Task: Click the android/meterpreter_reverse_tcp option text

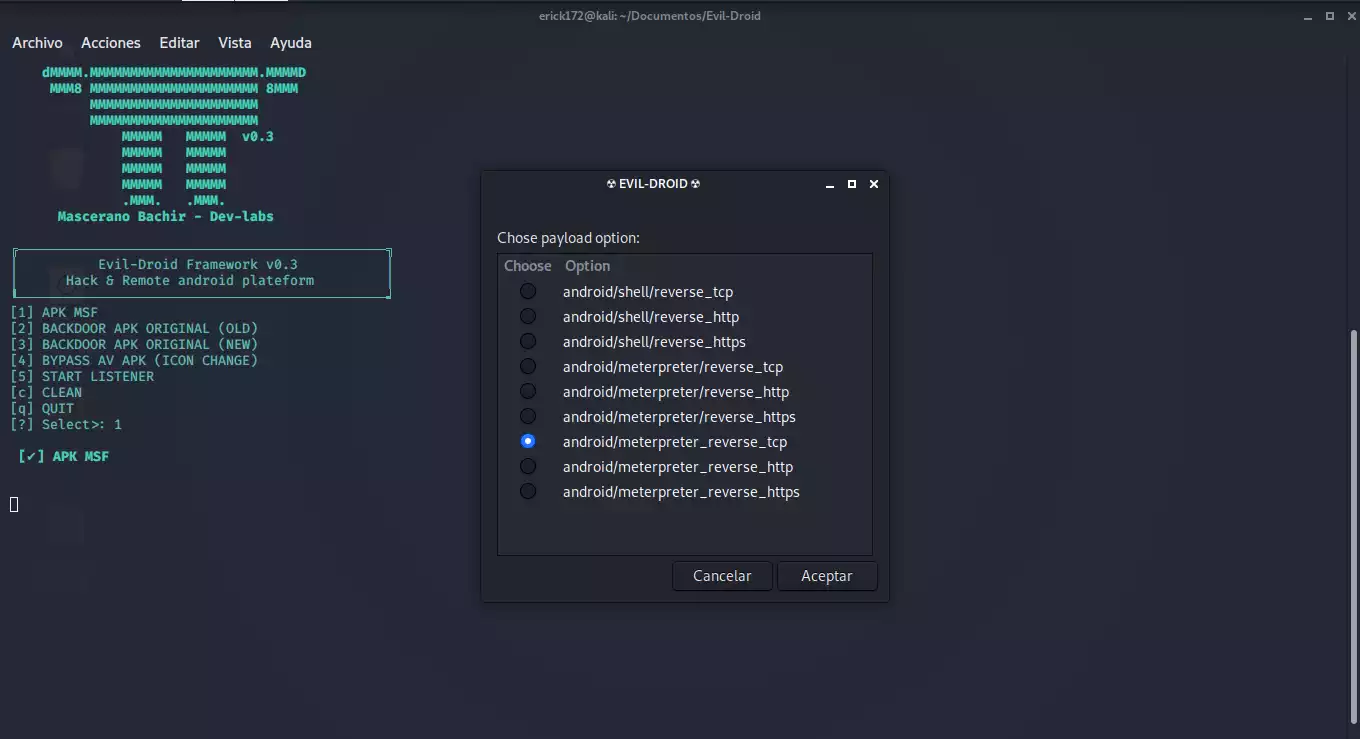Action: click(x=675, y=442)
